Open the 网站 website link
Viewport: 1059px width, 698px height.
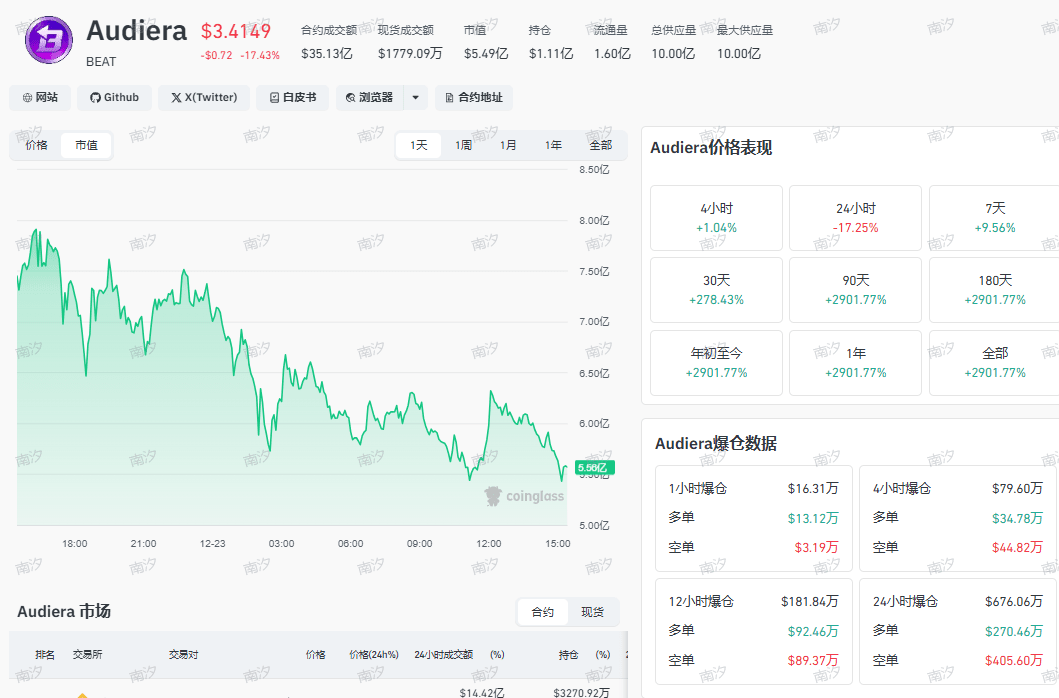40,98
